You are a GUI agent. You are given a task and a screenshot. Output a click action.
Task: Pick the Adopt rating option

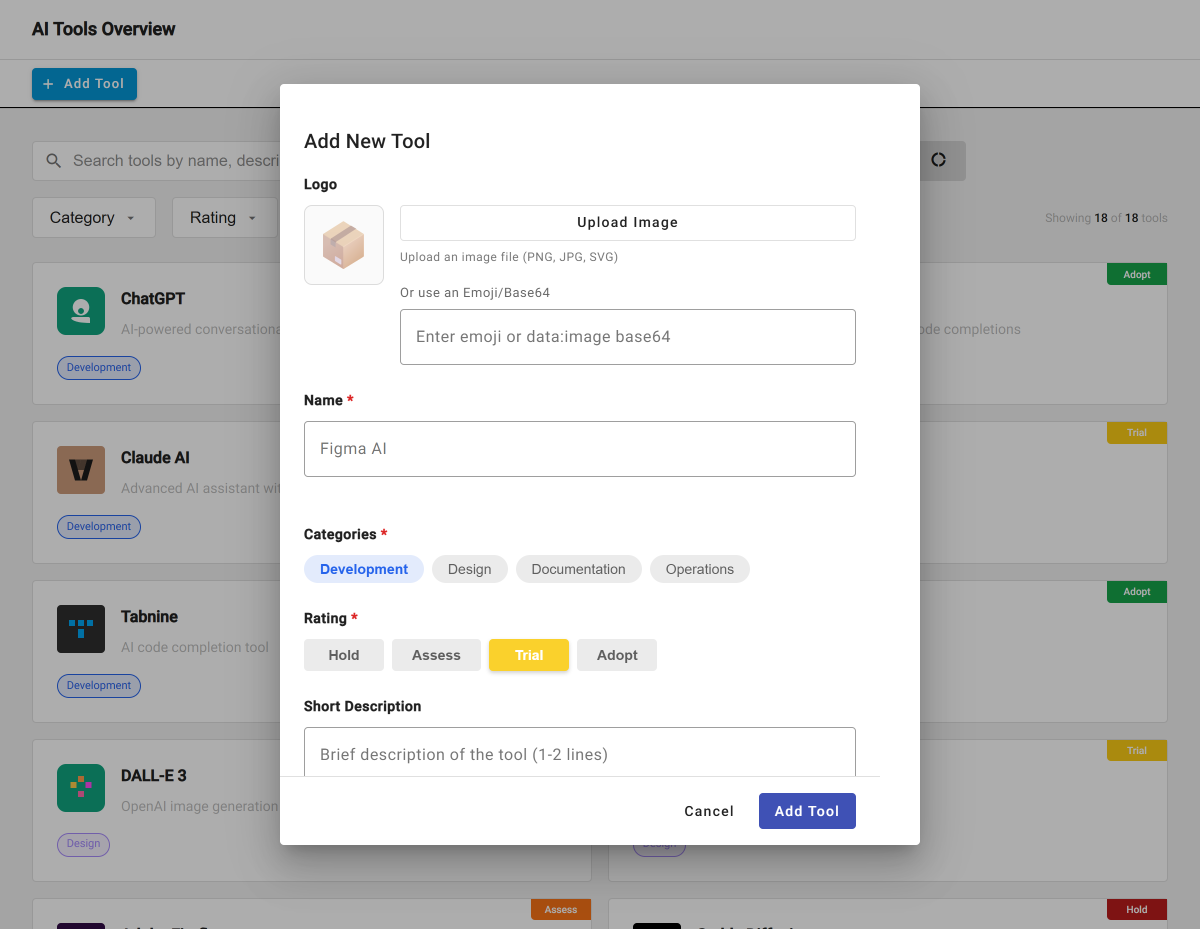617,655
